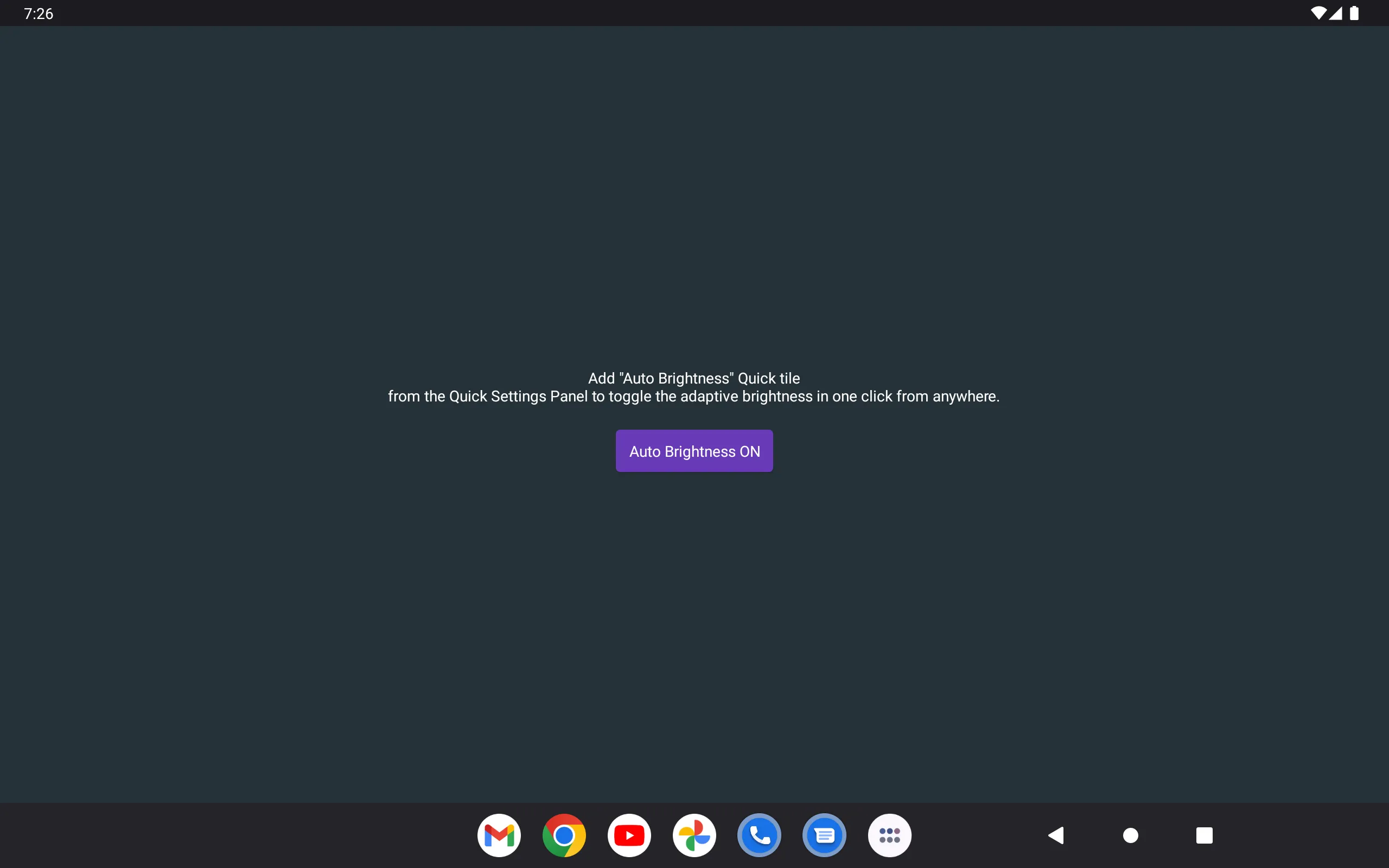Tap 'from the Quick Settings Panel' instruction line
Image resolution: width=1389 pixels, height=868 pixels.
click(694, 396)
